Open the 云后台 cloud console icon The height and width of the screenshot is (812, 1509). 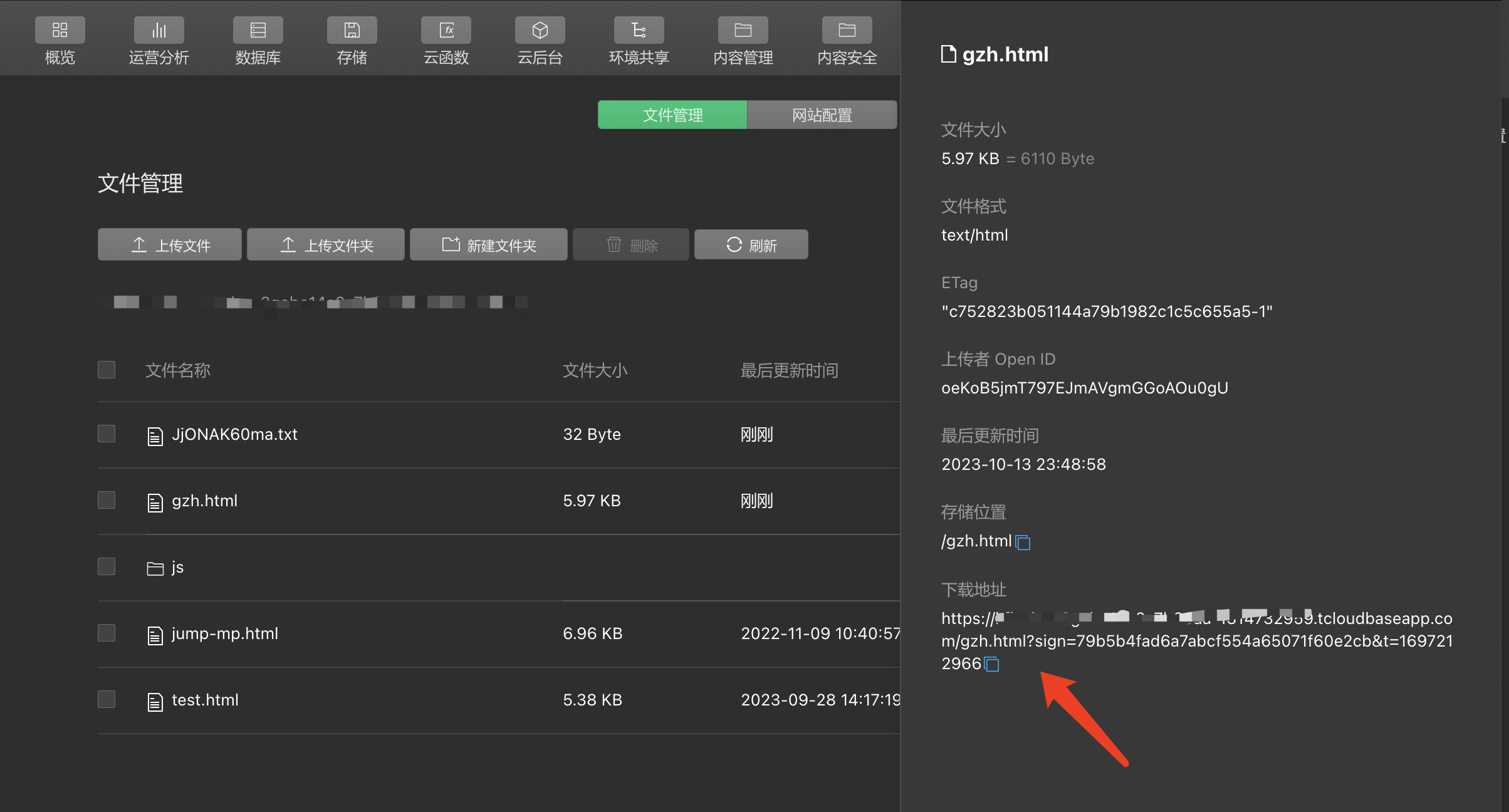540,30
